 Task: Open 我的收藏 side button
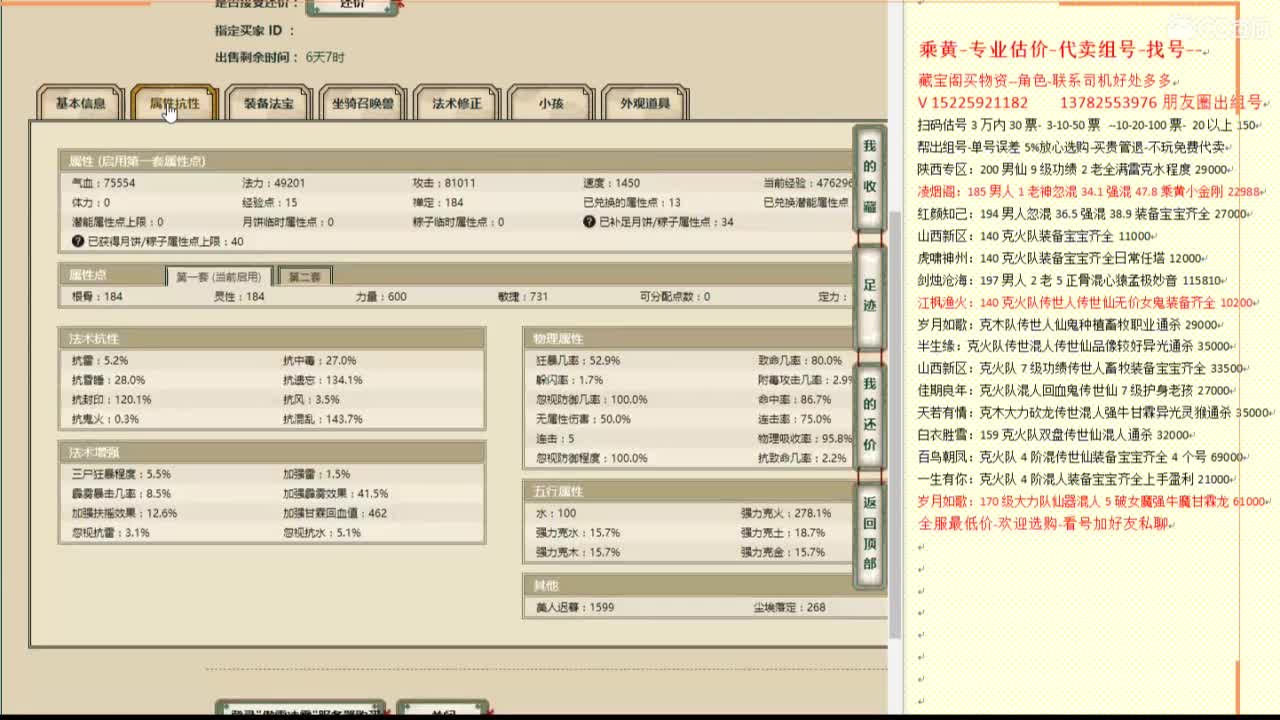tap(869, 177)
